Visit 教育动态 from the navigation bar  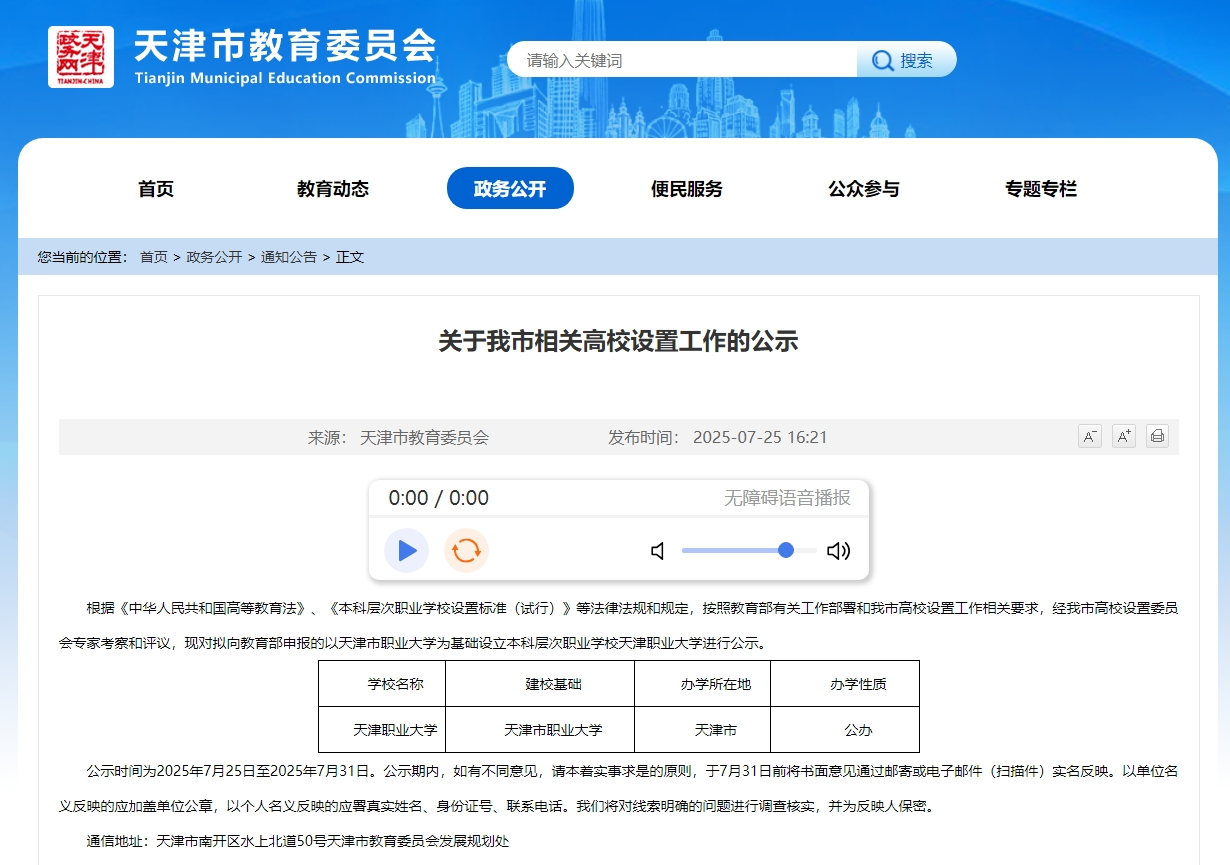coord(334,188)
